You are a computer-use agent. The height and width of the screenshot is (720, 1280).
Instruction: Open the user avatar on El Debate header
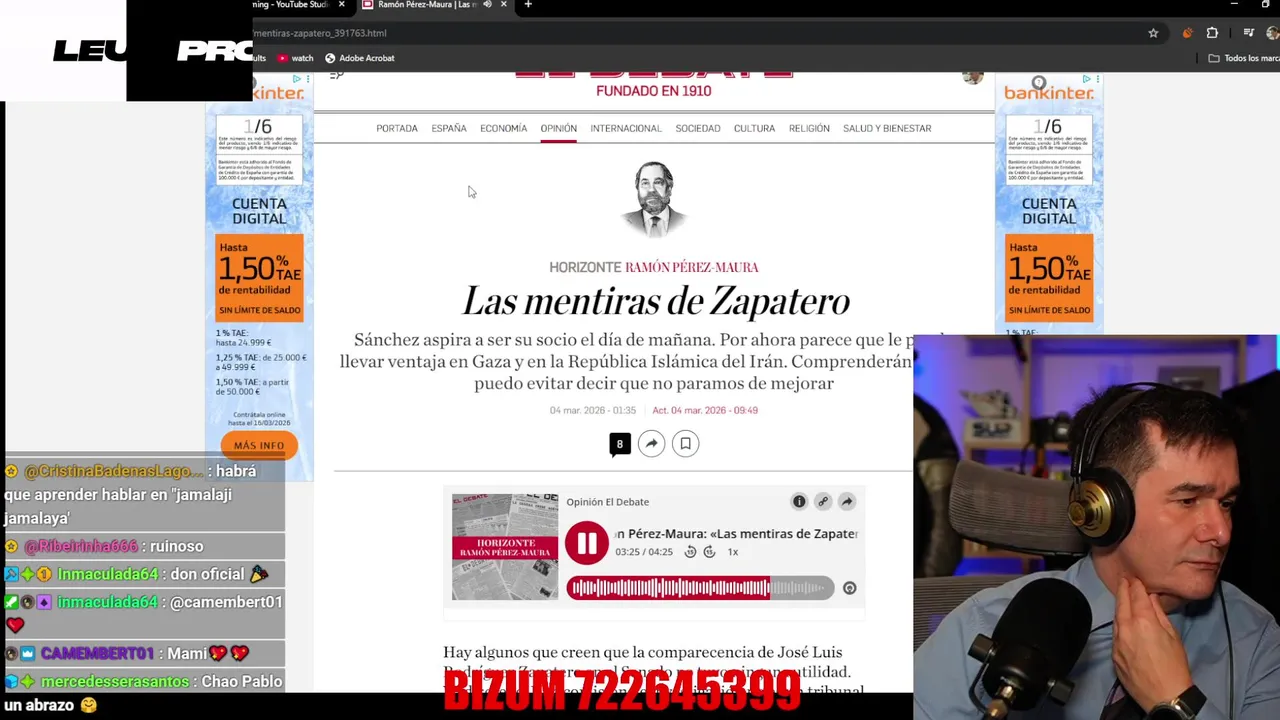(973, 77)
